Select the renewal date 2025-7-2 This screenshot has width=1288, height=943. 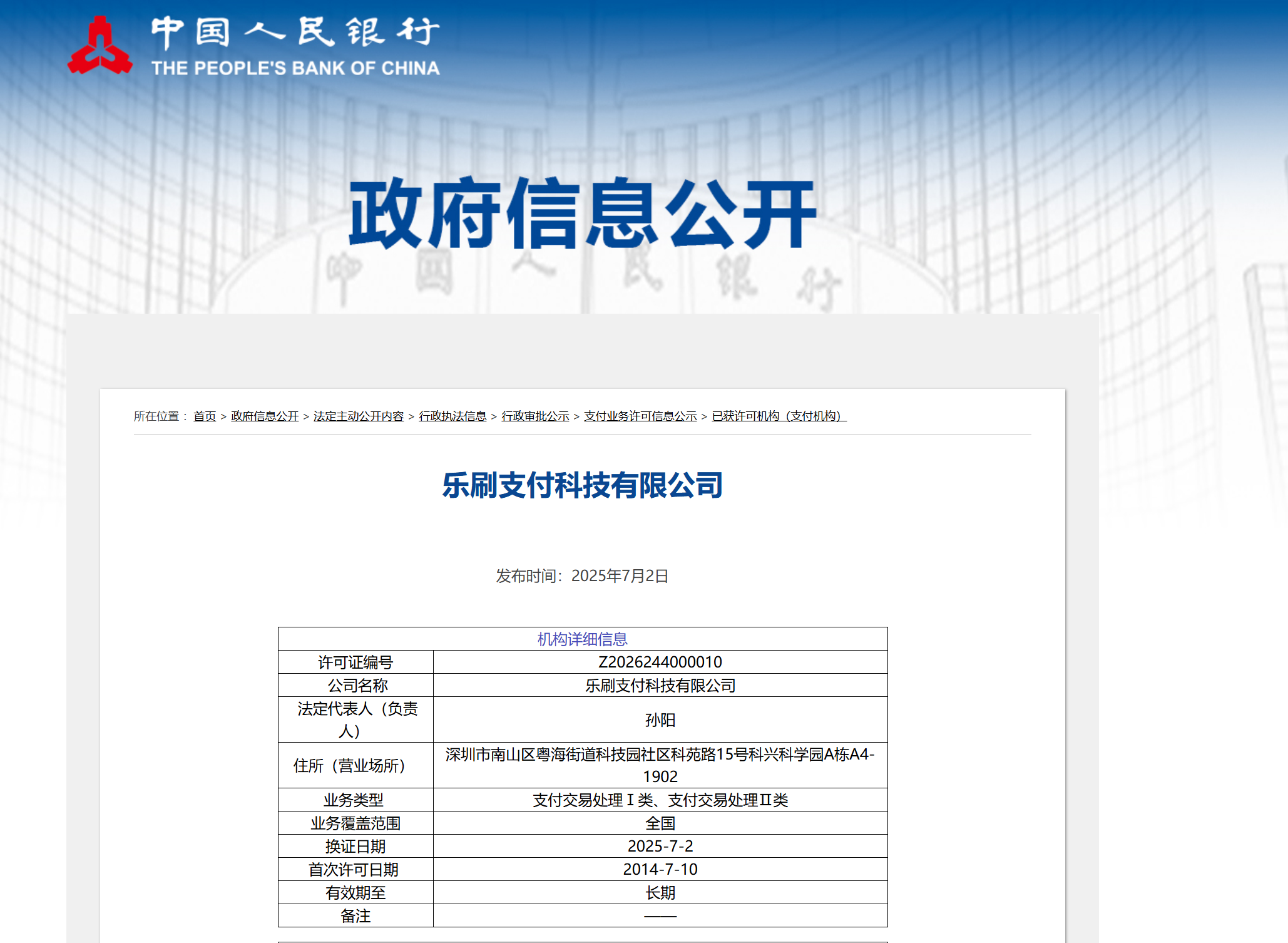660,846
